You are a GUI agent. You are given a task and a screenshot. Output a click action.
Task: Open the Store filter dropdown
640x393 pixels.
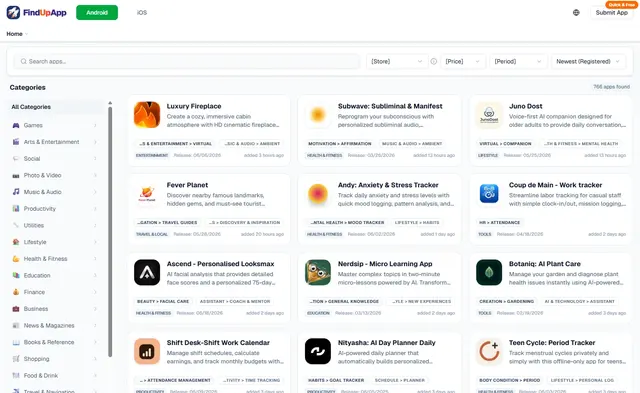[x=397, y=61]
